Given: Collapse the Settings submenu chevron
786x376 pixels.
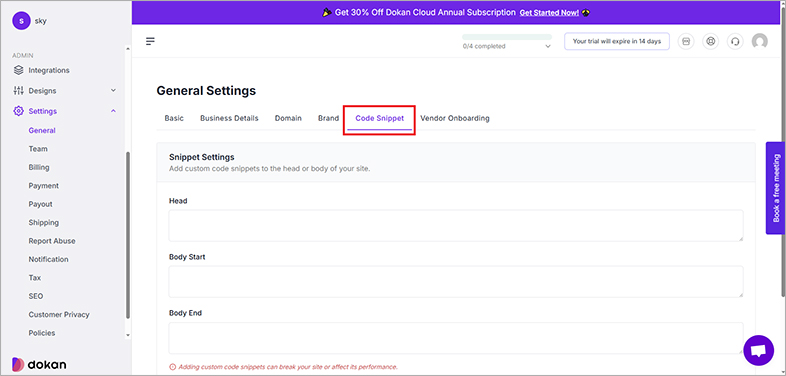Looking at the screenshot, I should point(113,111).
